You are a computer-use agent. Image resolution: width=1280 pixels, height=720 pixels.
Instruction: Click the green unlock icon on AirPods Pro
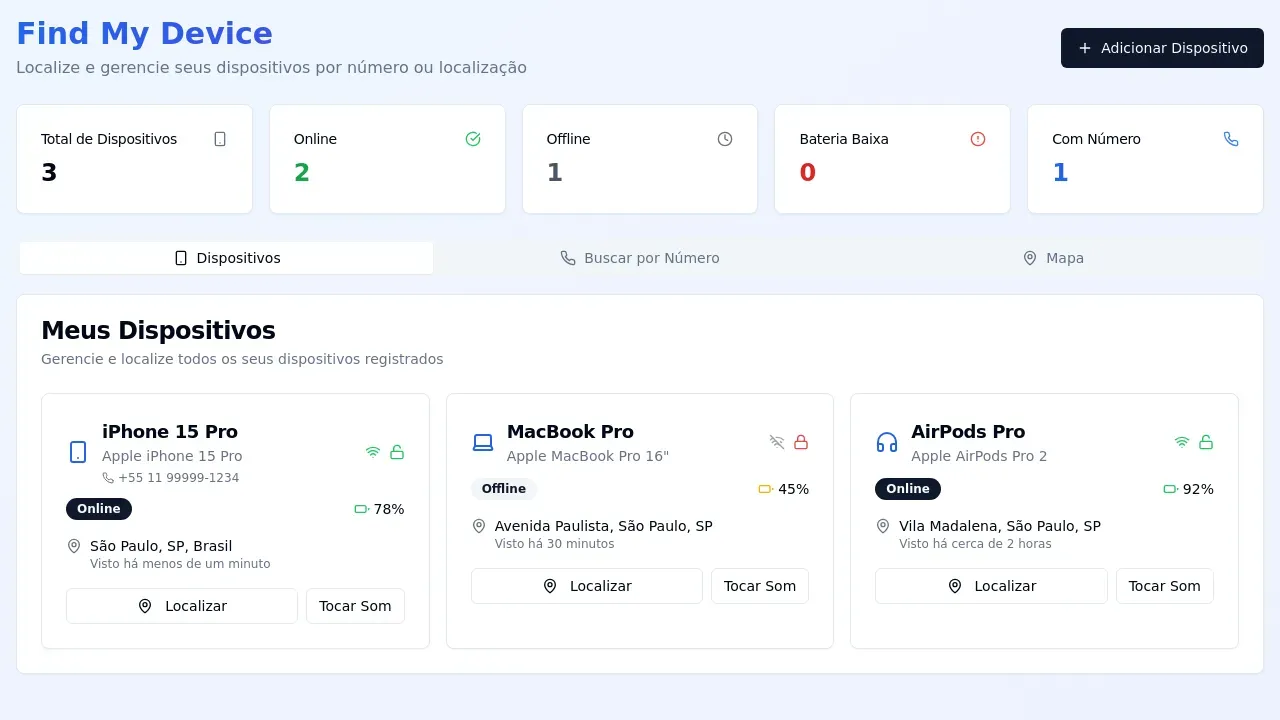tap(1206, 442)
